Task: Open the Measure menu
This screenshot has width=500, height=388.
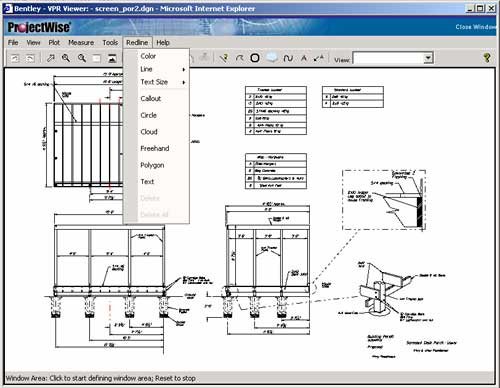Action: (x=81, y=43)
